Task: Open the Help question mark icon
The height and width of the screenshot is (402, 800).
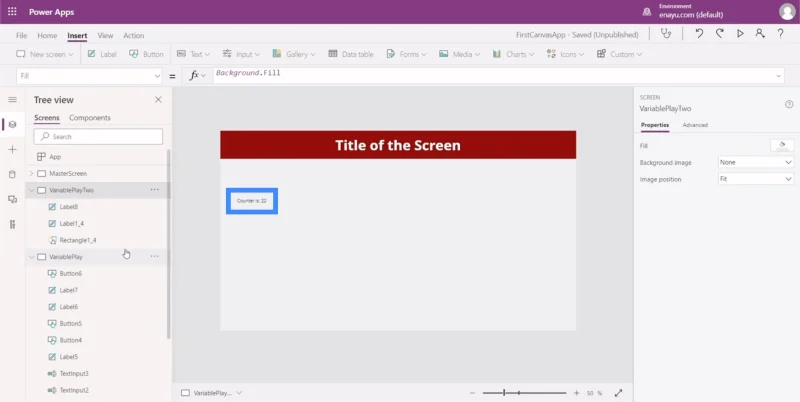Action: click(x=781, y=34)
